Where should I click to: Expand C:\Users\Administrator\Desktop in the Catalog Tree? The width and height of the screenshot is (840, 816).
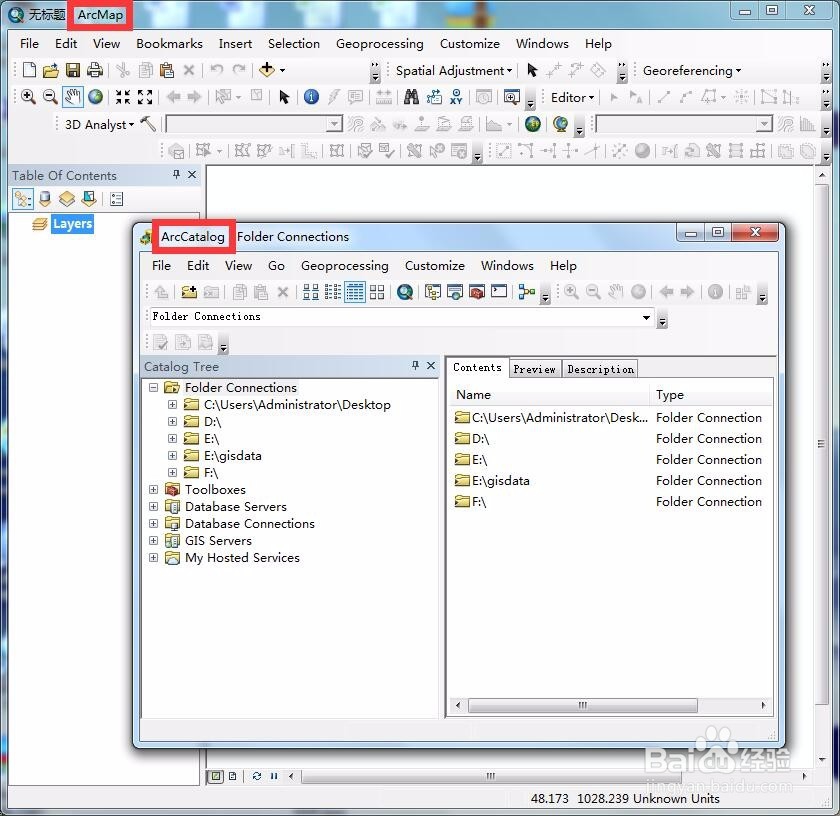[172, 405]
